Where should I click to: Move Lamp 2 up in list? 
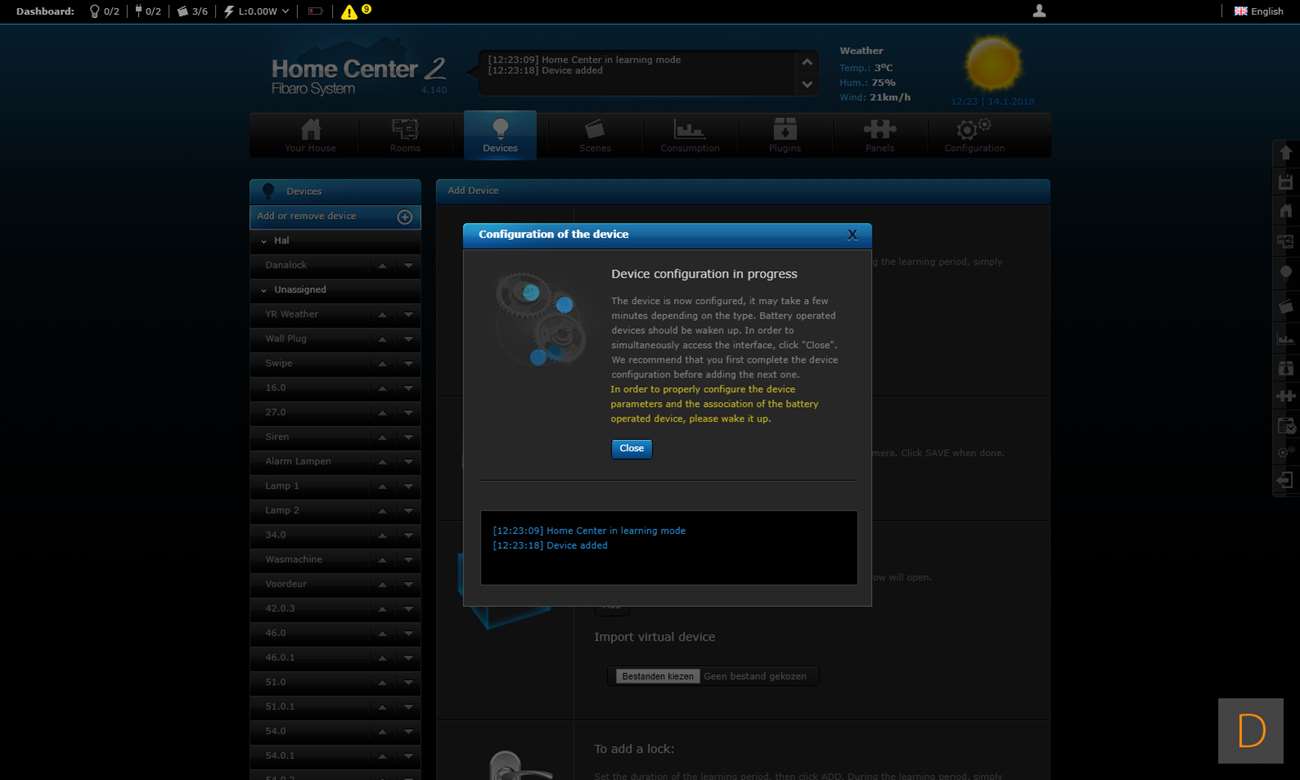[382, 511]
